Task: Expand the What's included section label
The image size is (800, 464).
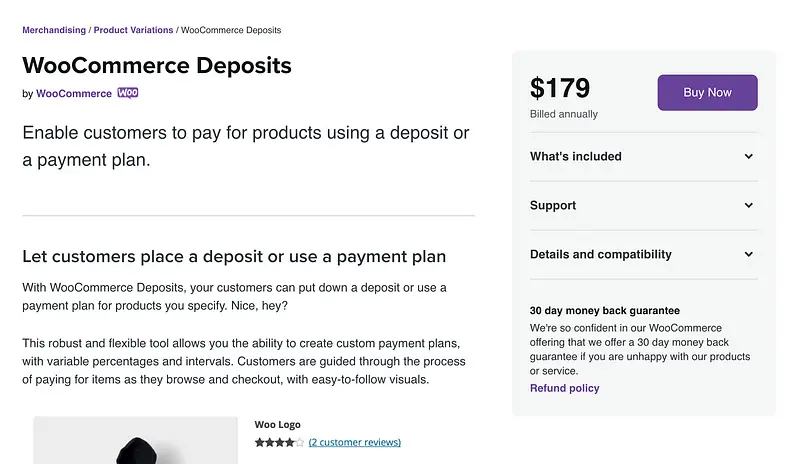Action: [576, 157]
